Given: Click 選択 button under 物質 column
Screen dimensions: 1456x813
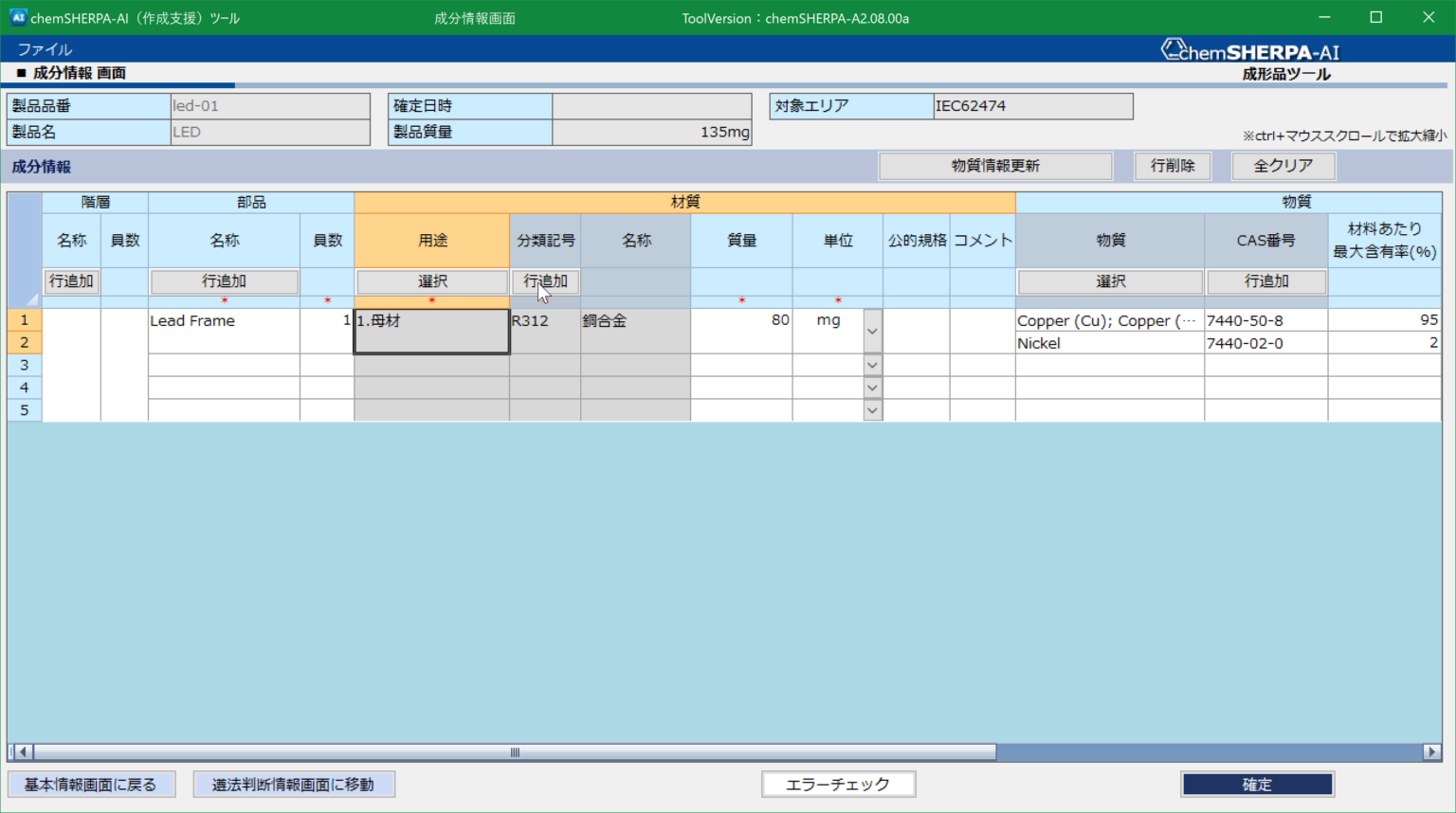Looking at the screenshot, I should click(1110, 281).
